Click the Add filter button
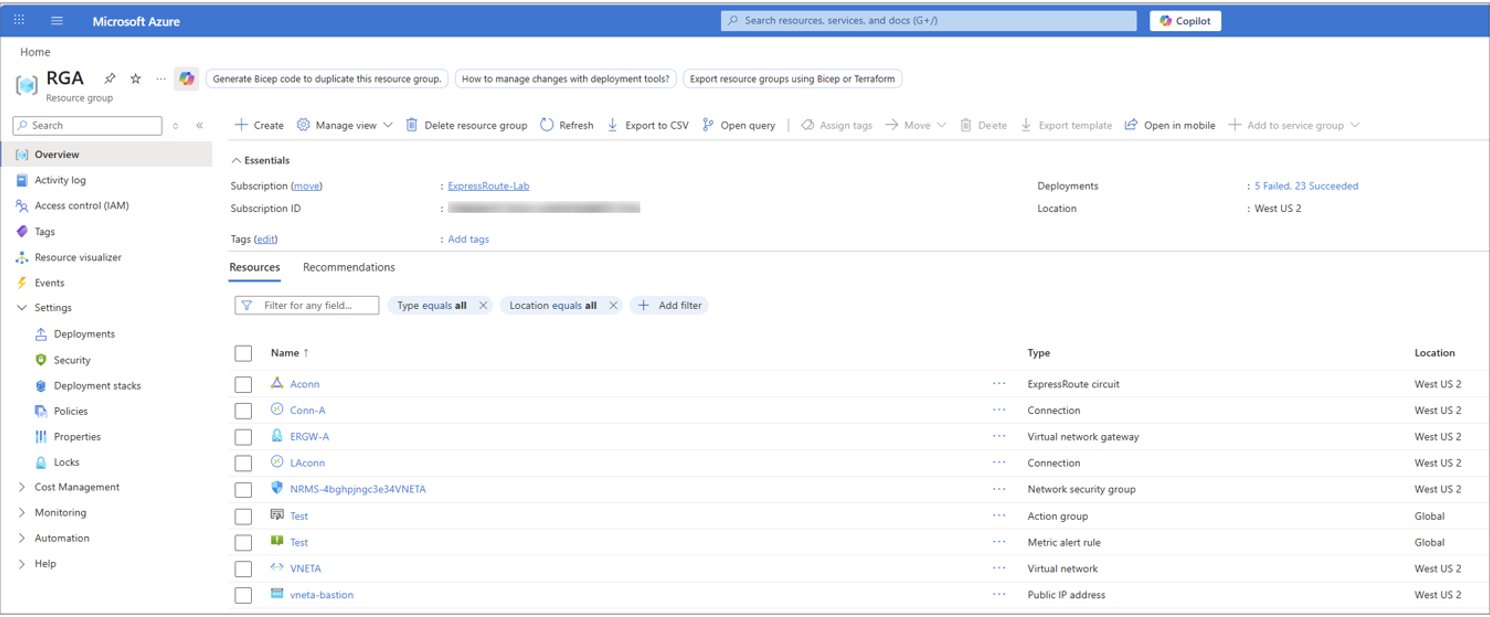 669,306
